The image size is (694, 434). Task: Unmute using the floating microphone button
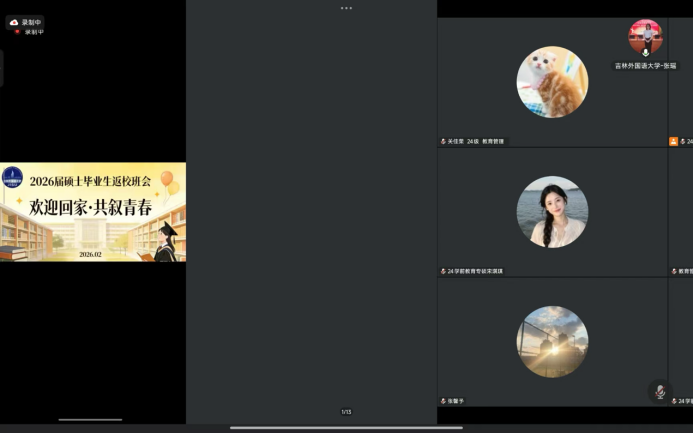(x=659, y=392)
